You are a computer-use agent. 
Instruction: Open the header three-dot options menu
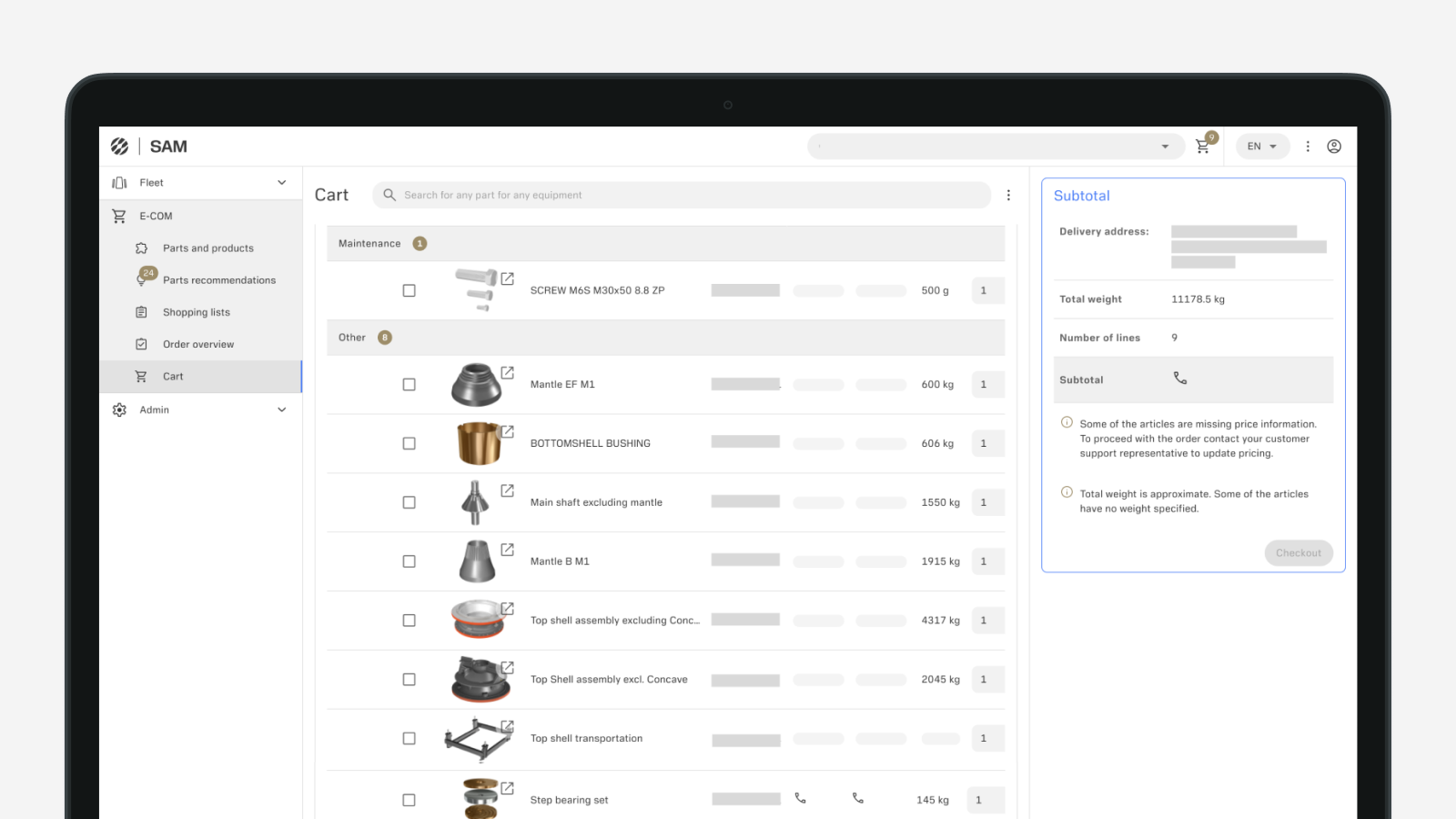click(x=1308, y=147)
